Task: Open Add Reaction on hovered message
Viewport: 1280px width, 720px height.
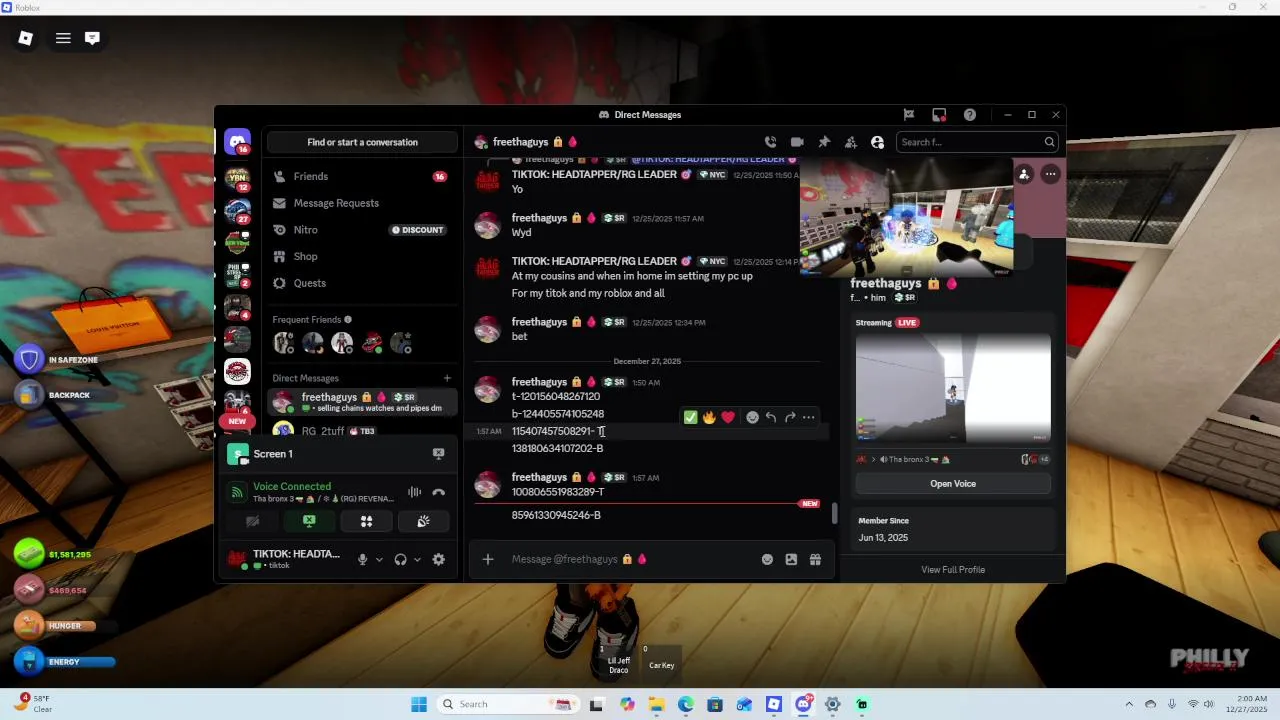Action: pyautogui.click(x=752, y=417)
